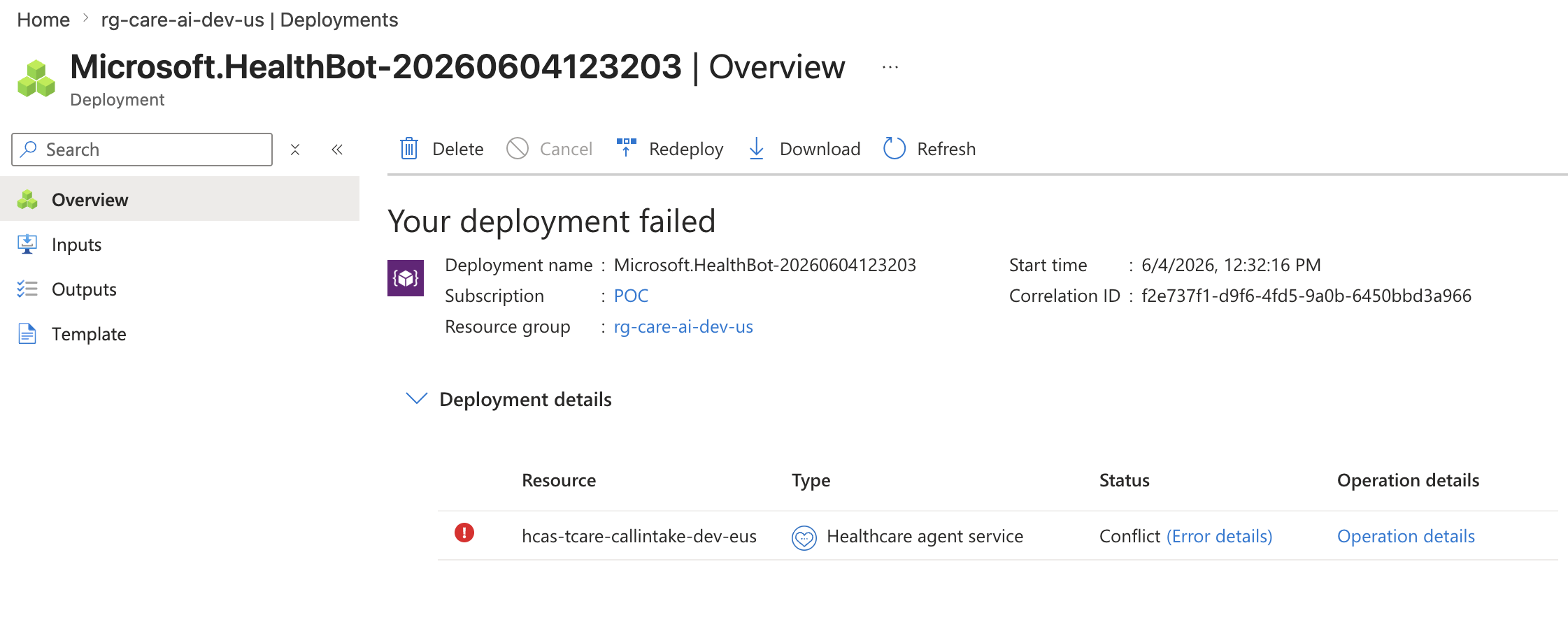Click the Operation details column header
This screenshot has height=629, width=1568.
[x=1408, y=481]
